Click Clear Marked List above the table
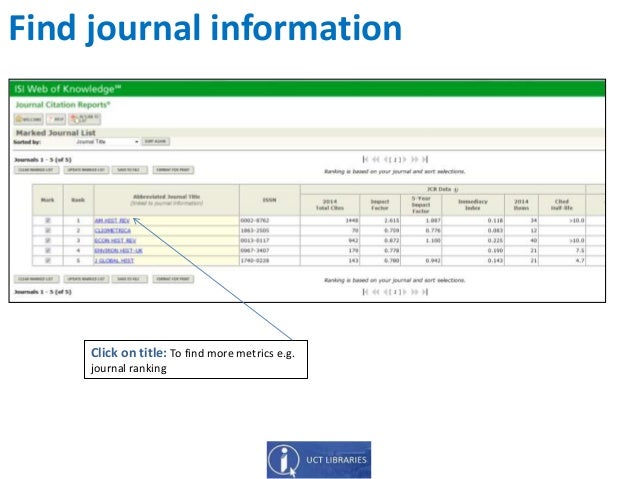 point(37,170)
